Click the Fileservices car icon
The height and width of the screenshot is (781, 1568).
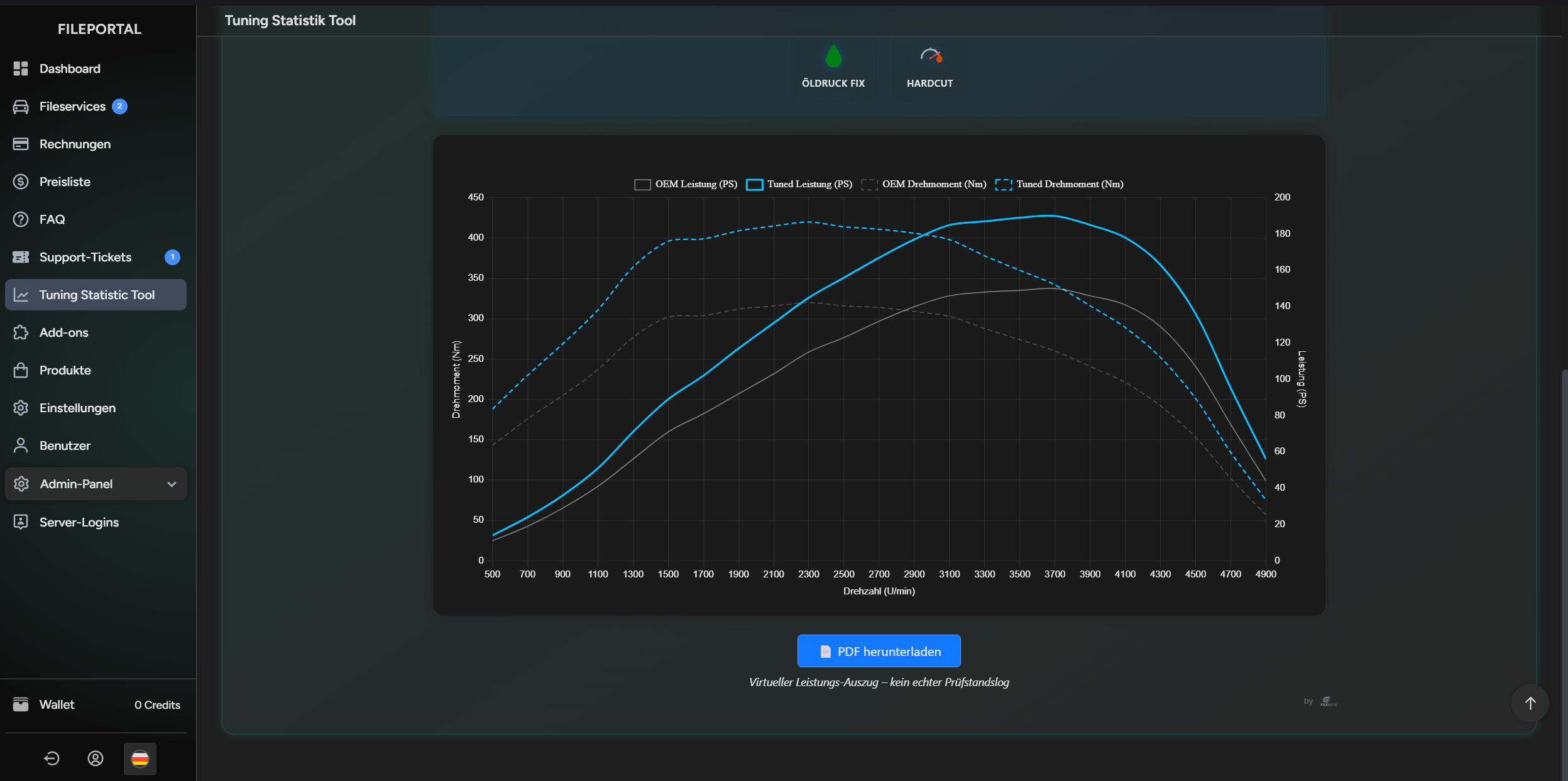tap(21, 106)
